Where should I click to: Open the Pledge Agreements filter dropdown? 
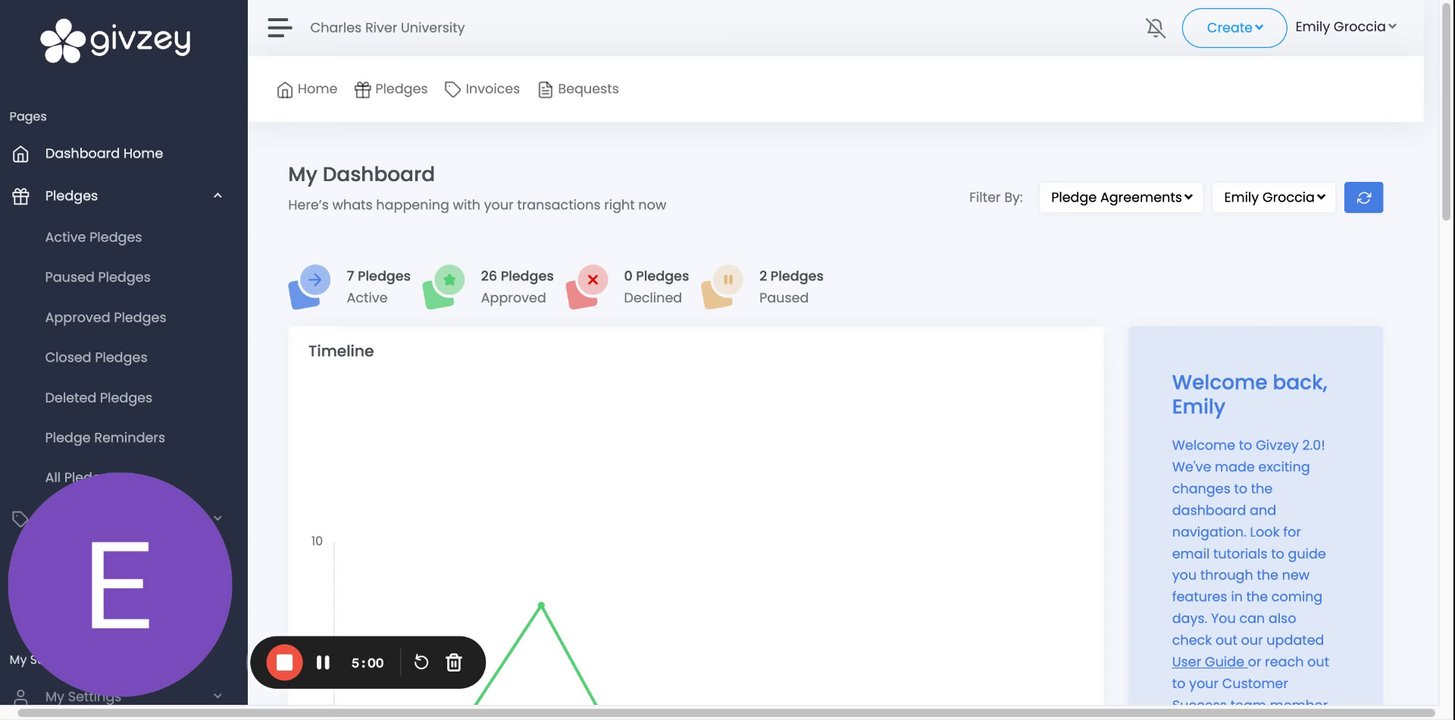[x=1121, y=197]
